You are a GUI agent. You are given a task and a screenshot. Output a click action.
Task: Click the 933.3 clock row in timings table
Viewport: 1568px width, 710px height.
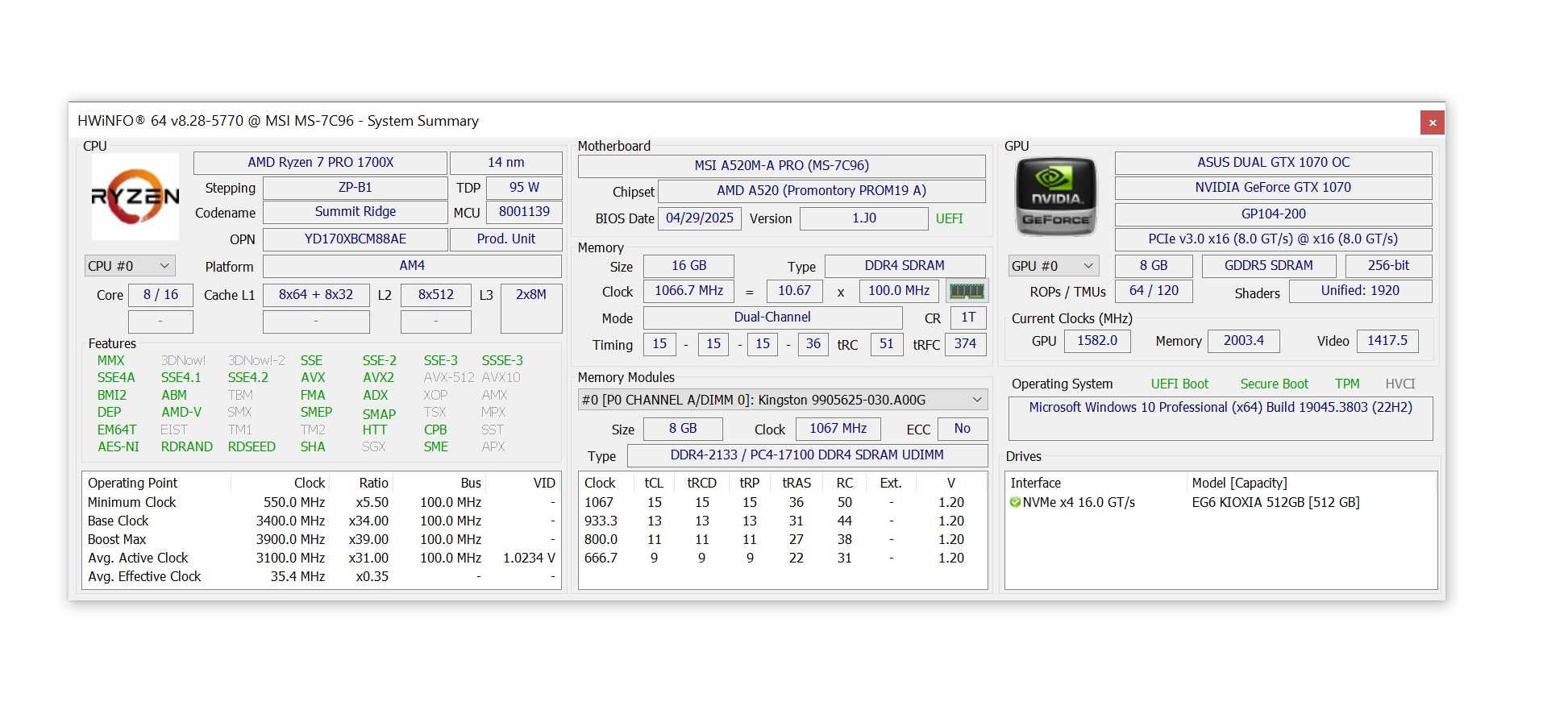click(782, 521)
